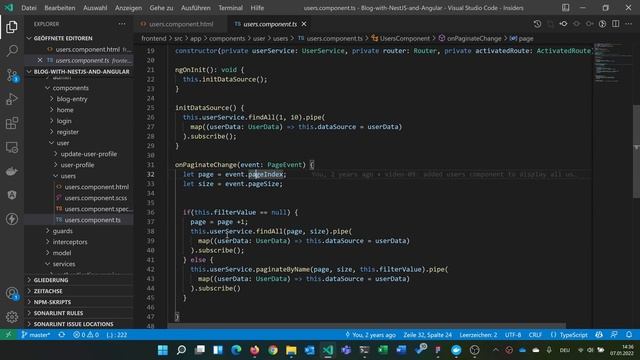
Task: Expand SonarLint Rules section
Action: click(x=80, y=313)
